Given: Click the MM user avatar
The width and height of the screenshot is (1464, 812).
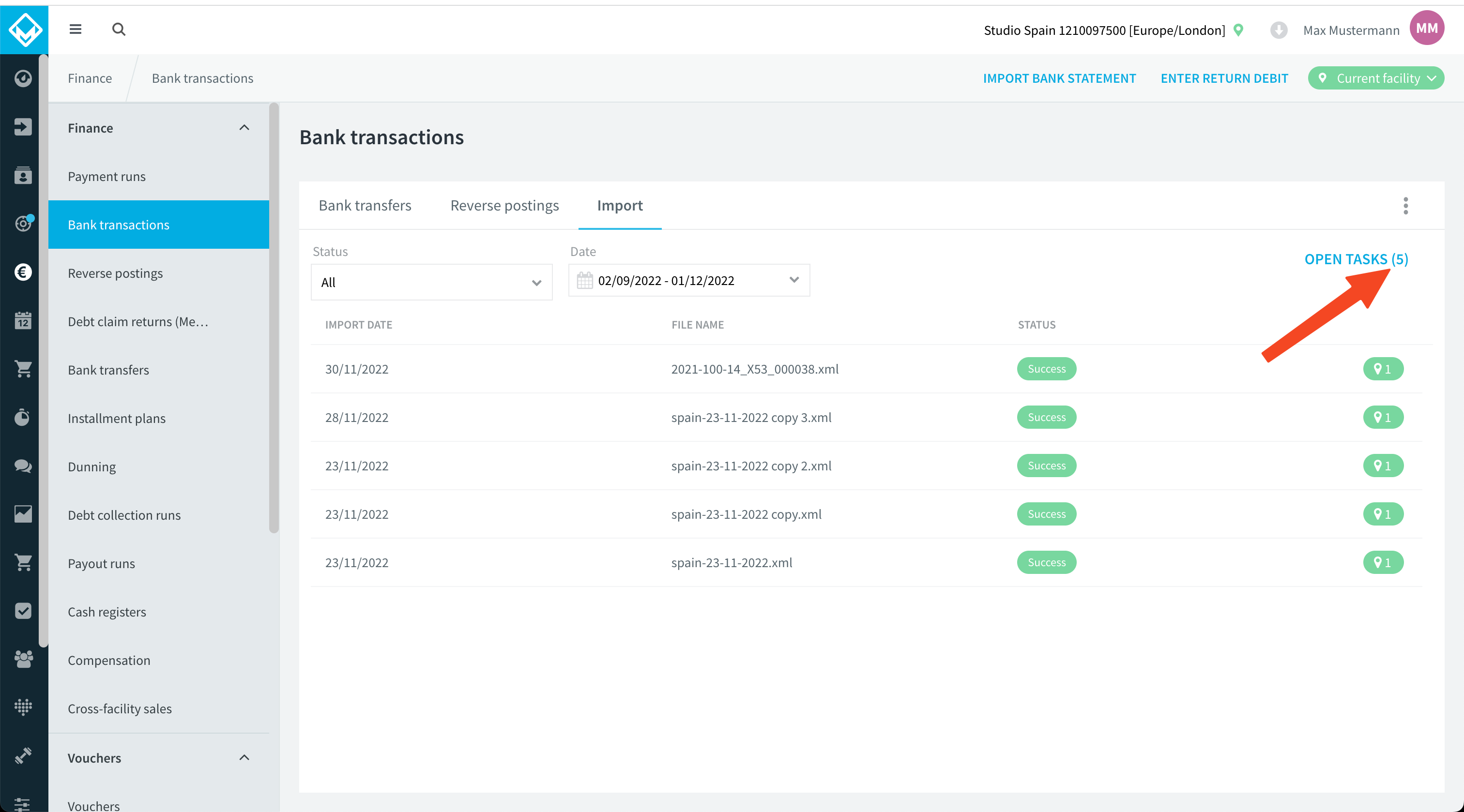Looking at the screenshot, I should point(1427,29).
